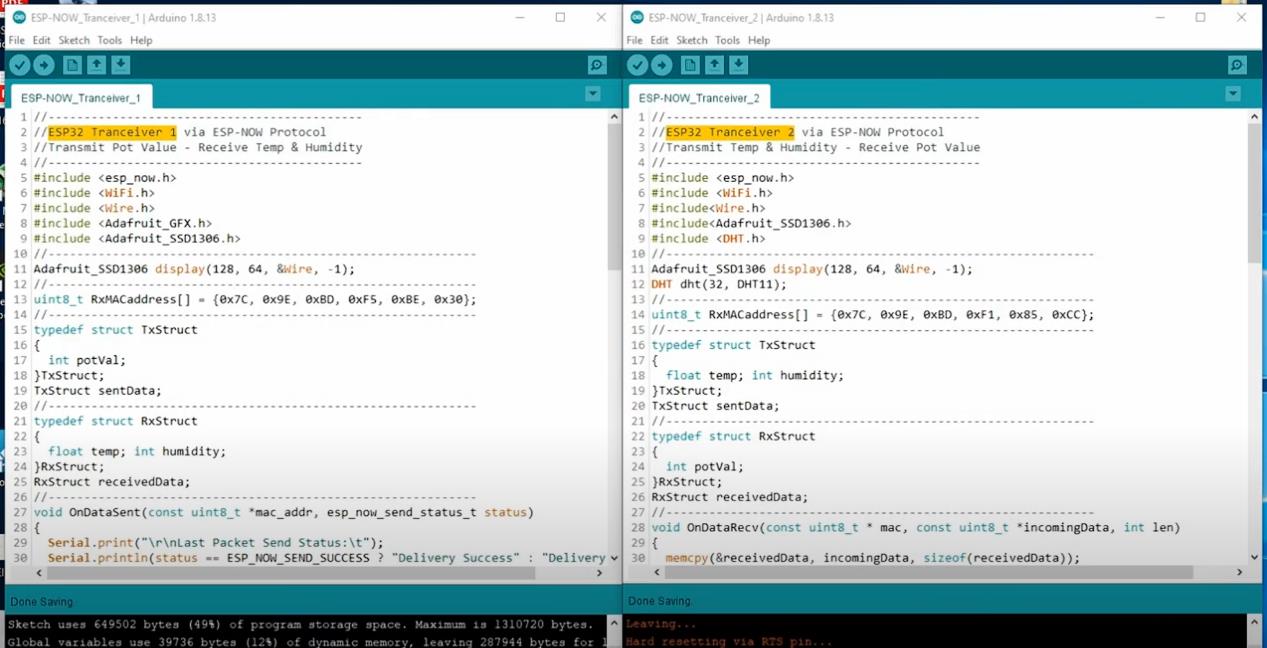Open Tools menu in Tranceiver_1 window
The height and width of the screenshot is (648, 1267).
pyautogui.click(x=110, y=40)
